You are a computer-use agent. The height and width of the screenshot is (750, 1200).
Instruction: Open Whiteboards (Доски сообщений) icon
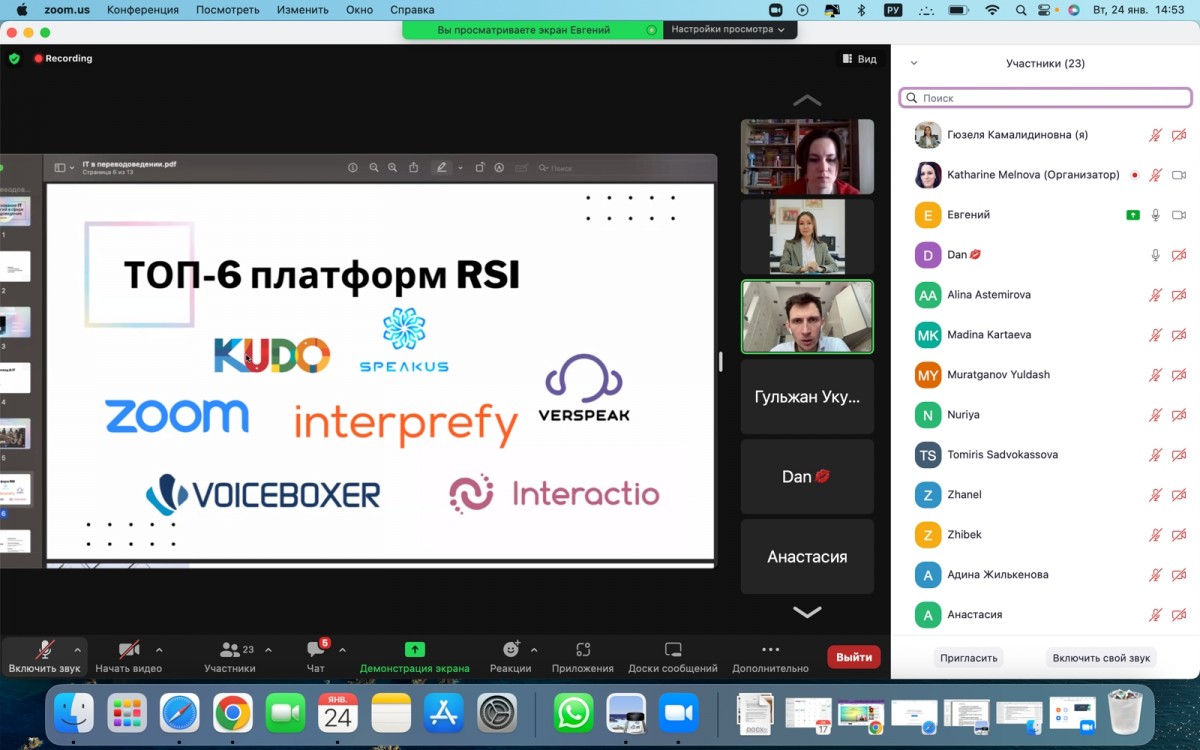(673, 650)
